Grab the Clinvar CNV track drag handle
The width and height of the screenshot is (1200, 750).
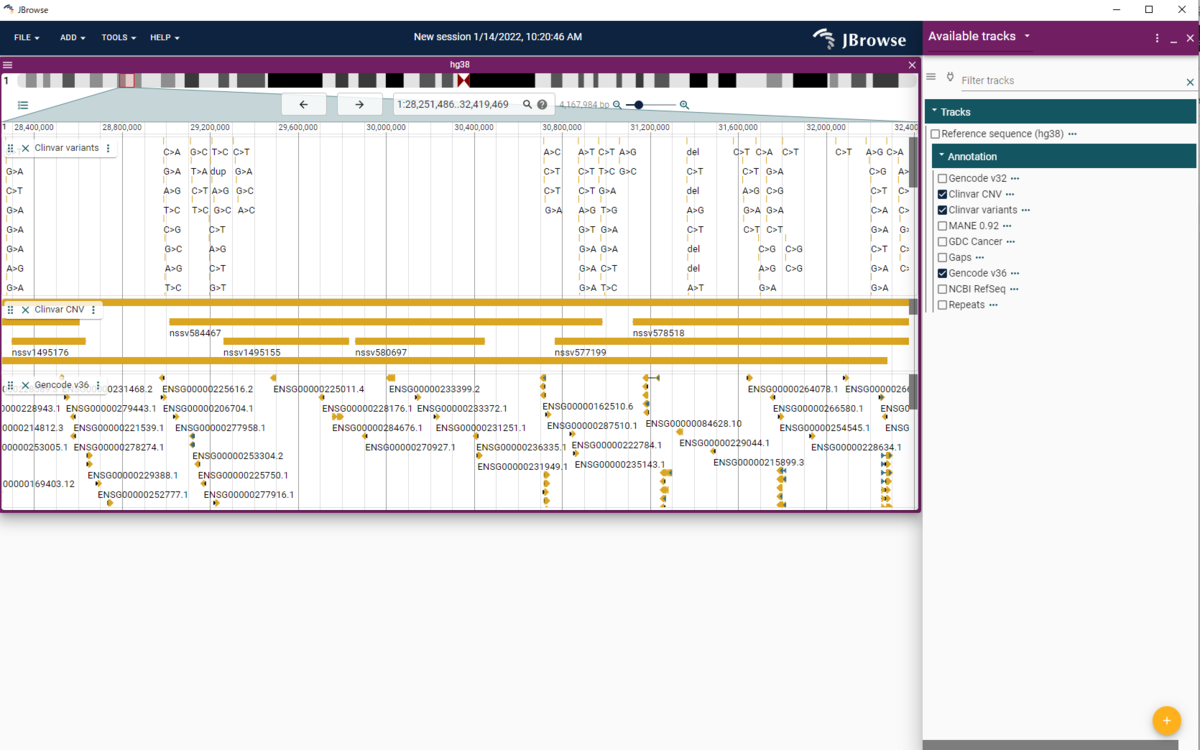click(x=11, y=310)
